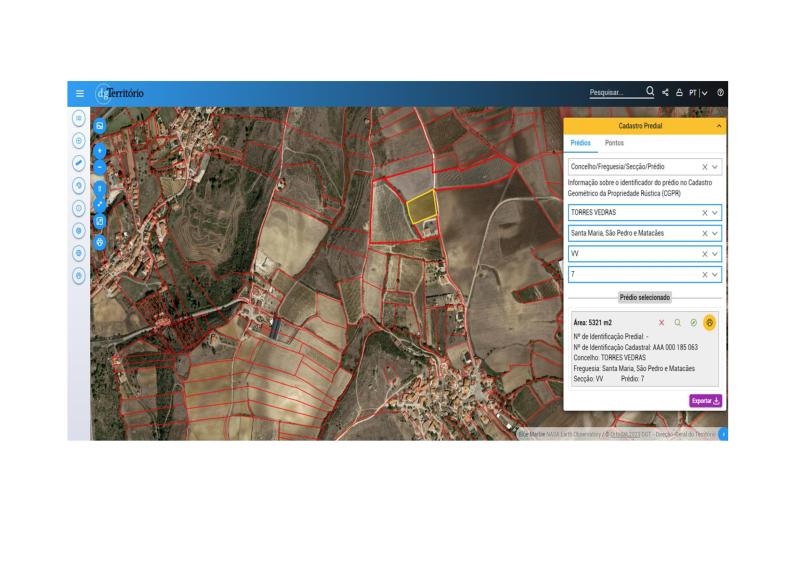Select the Prédios tab
This screenshot has height=565, width=800.
[581, 144]
